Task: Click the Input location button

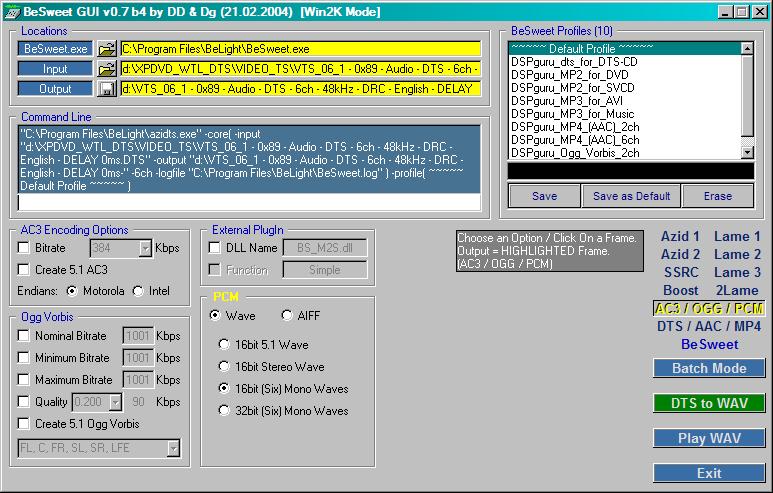Action: pos(55,69)
